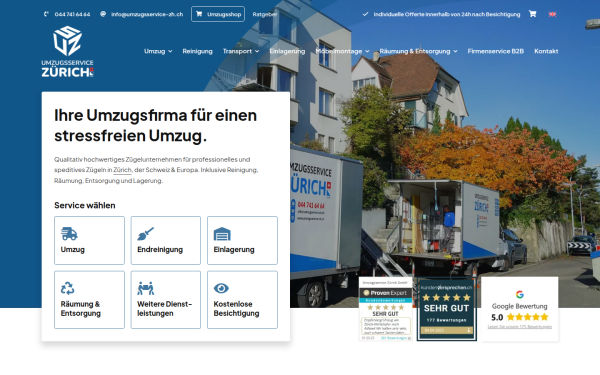Select the Räumung & Entsorgung service card
The width and height of the screenshot is (600, 375).
pos(89,300)
